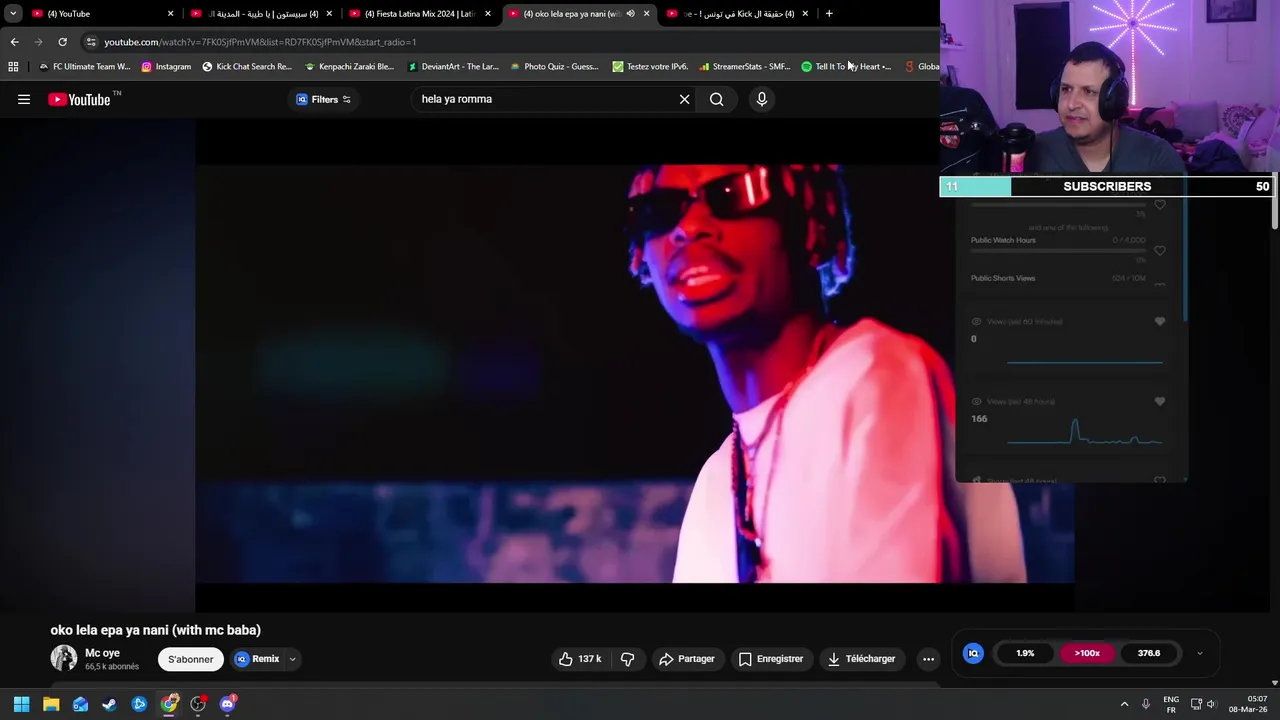This screenshot has height=720, width=1280.
Task: Favorite the Views last 48 hours heart
Action: 1160,402
